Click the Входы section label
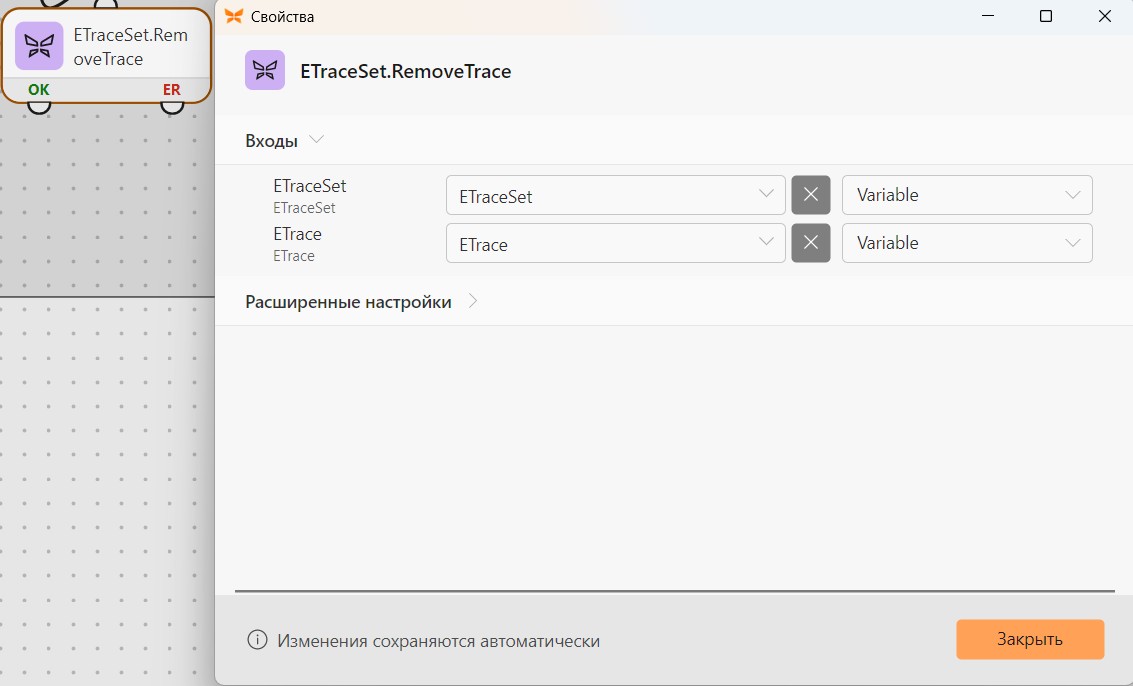The image size is (1133, 686). pos(271,141)
